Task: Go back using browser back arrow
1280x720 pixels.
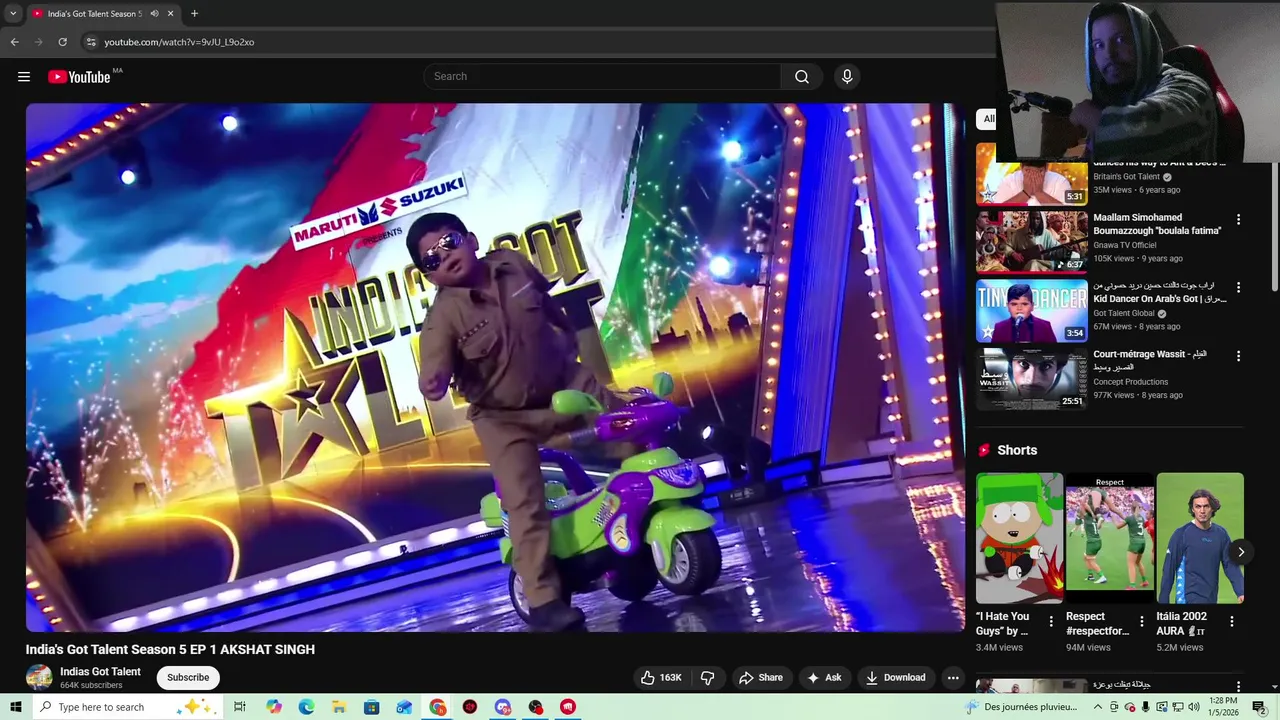Action: (x=15, y=42)
